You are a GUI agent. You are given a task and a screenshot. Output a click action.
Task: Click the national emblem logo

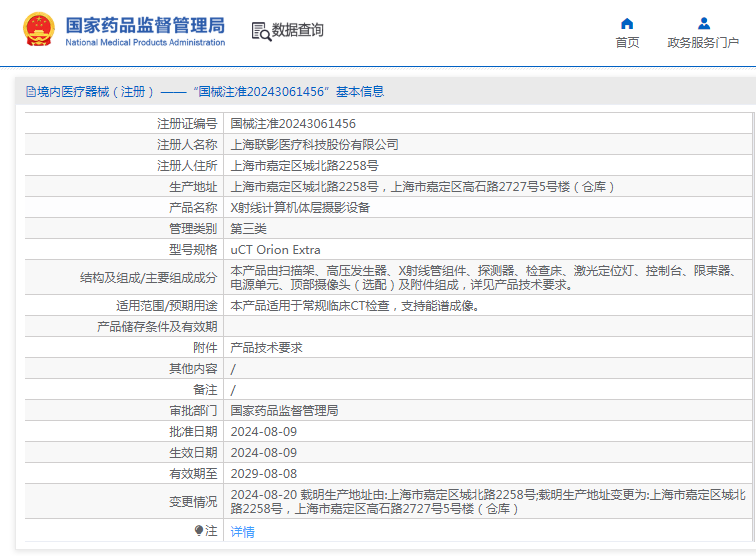point(39,29)
